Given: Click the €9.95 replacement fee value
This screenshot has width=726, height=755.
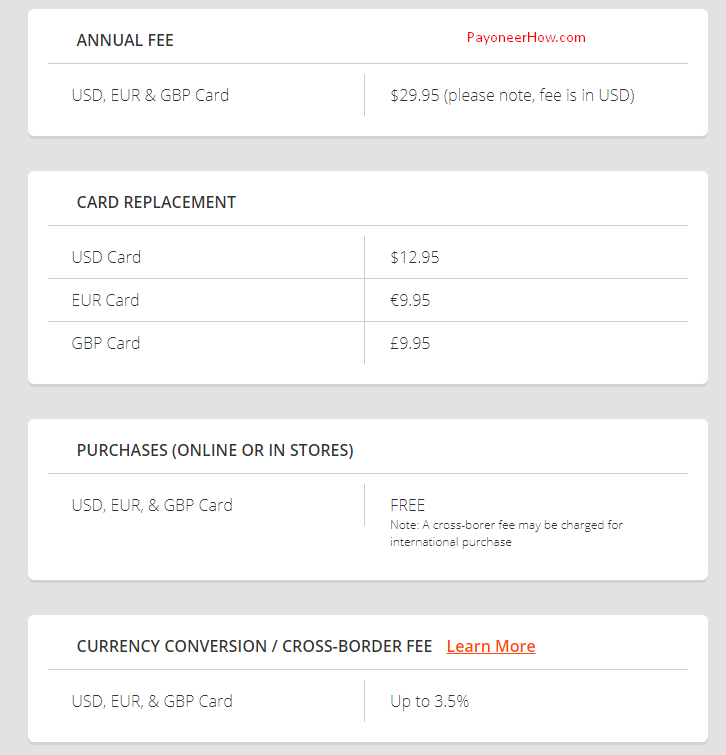Looking at the screenshot, I should 410,300.
